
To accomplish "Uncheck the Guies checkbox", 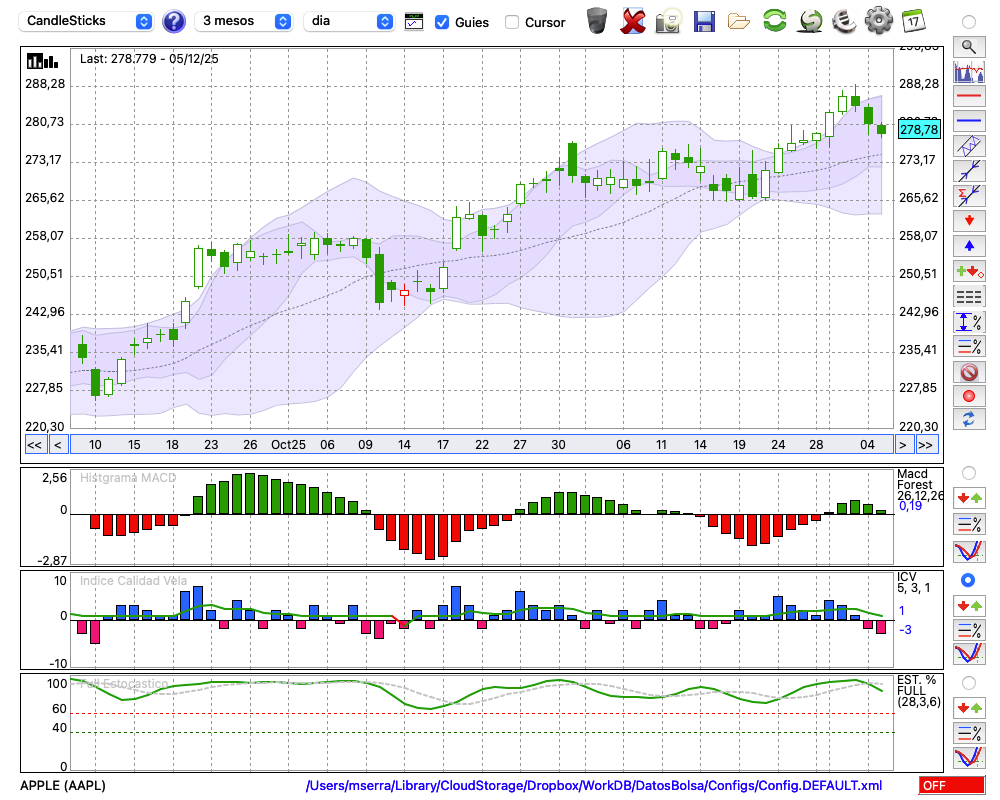I will pos(442,22).
